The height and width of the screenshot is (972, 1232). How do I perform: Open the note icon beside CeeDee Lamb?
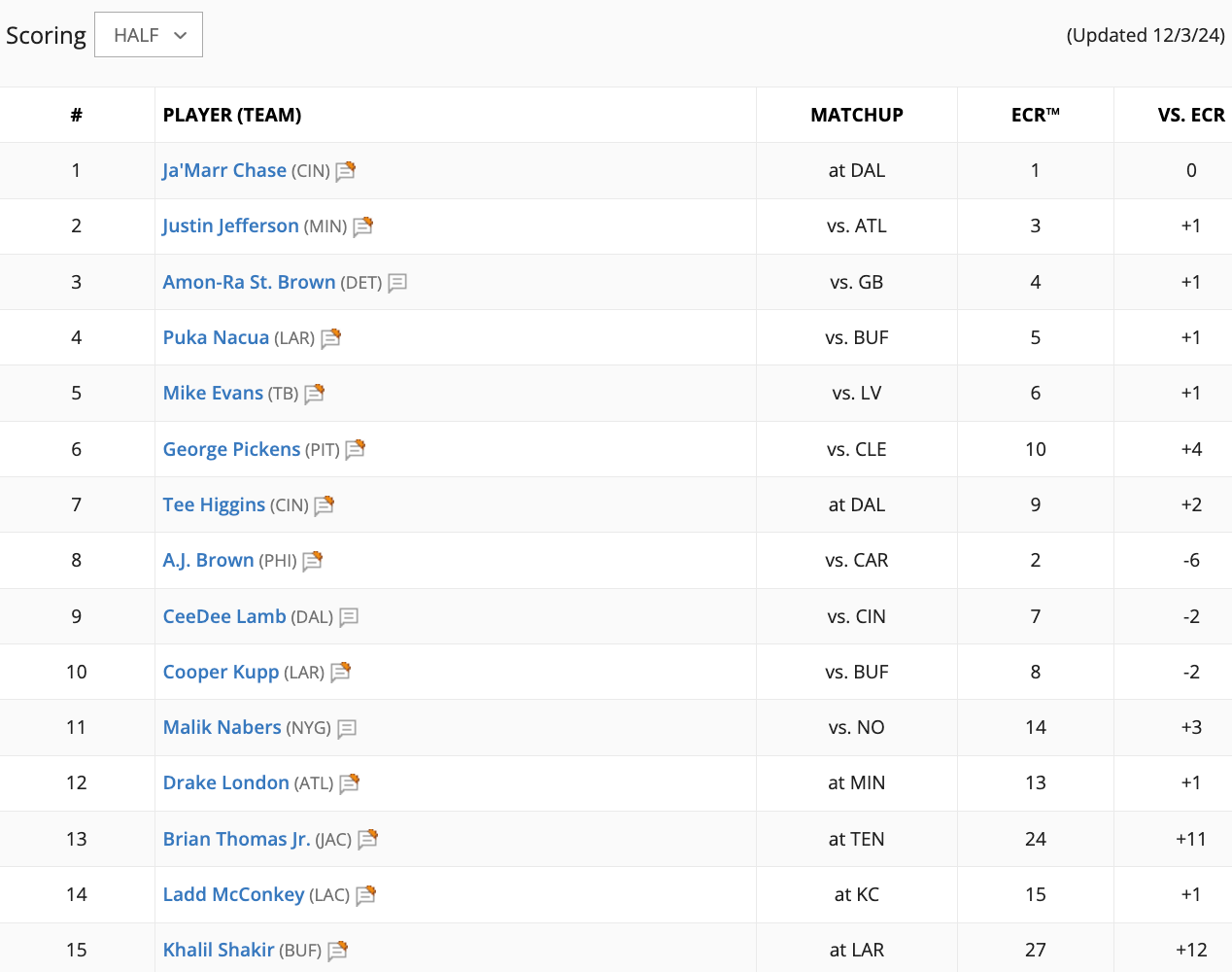[x=349, y=617]
